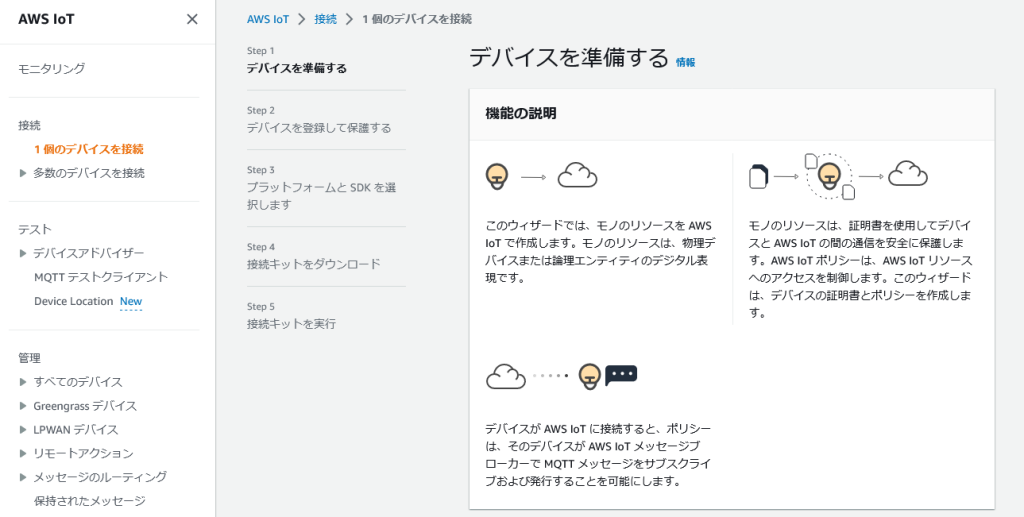The height and width of the screenshot is (517, 1024).
Task: Open 多数のデバイスを接続 sidebar link
Action: click(x=89, y=173)
